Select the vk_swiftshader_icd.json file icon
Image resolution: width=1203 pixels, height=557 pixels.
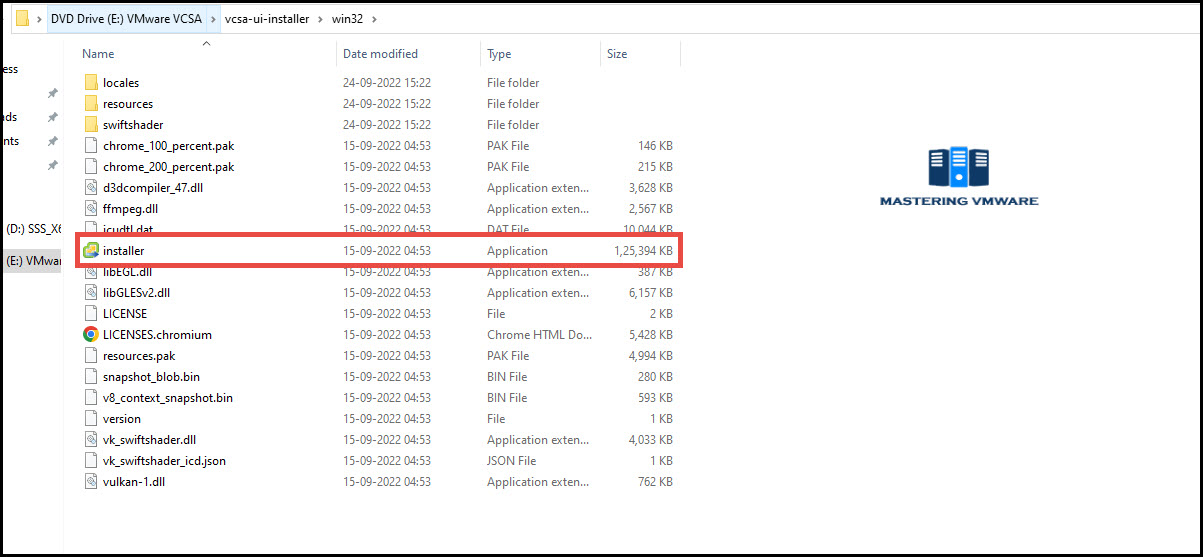91,461
